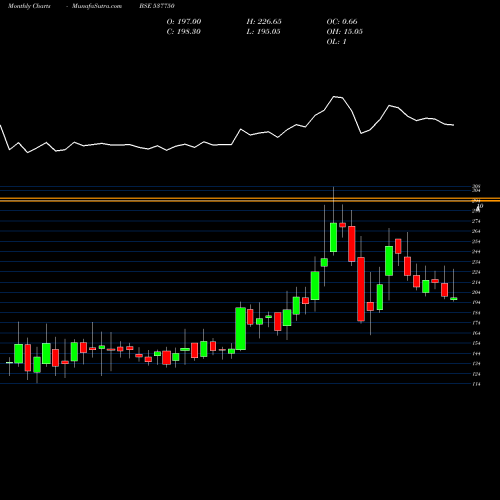Click the '214' price axis label

(x=476, y=282)
